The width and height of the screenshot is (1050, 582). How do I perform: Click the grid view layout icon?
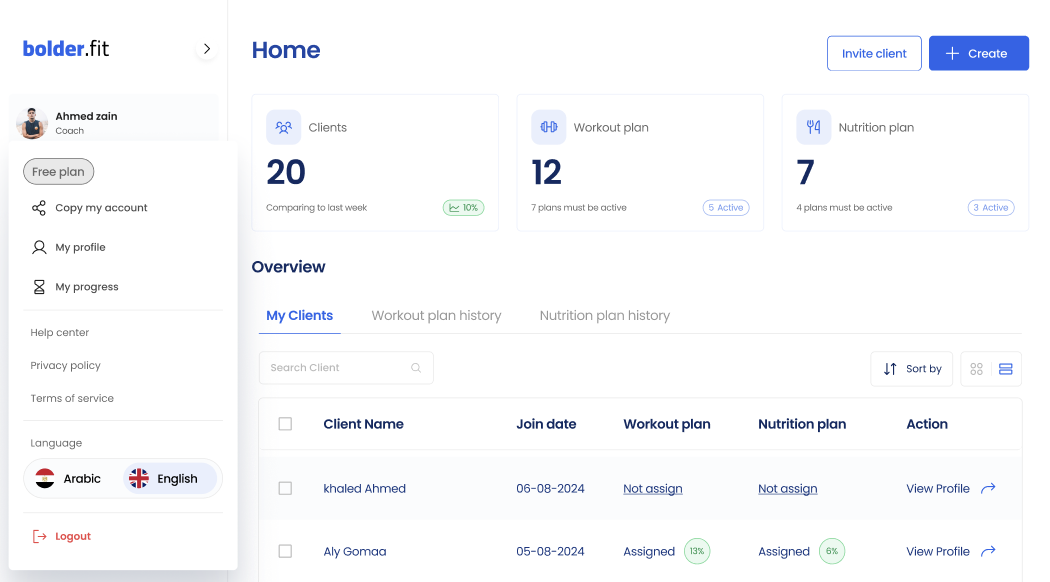coord(977,369)
